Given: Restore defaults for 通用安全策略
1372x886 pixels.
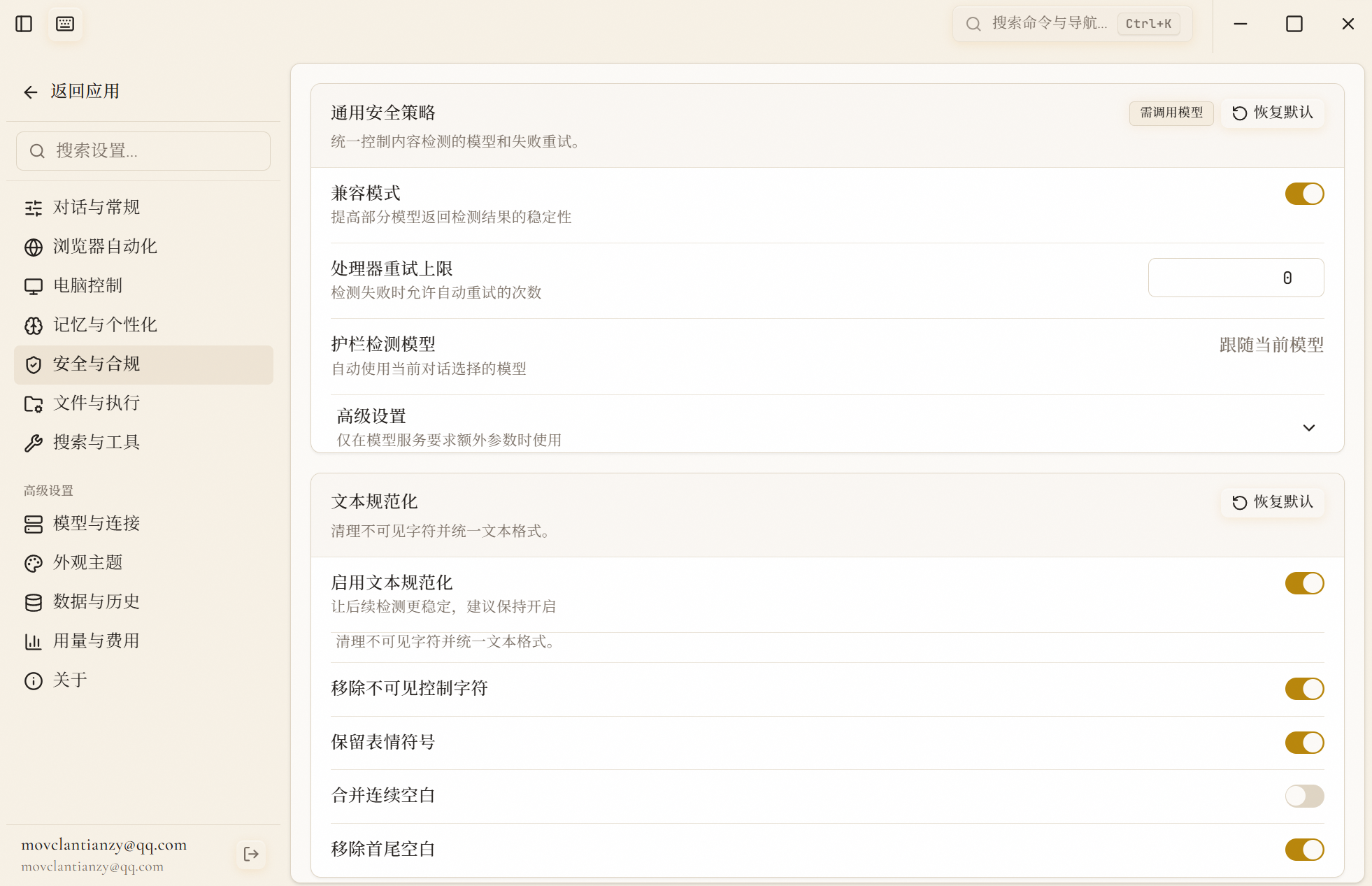Looking at the screenshot, I should tap(1273, 113).
